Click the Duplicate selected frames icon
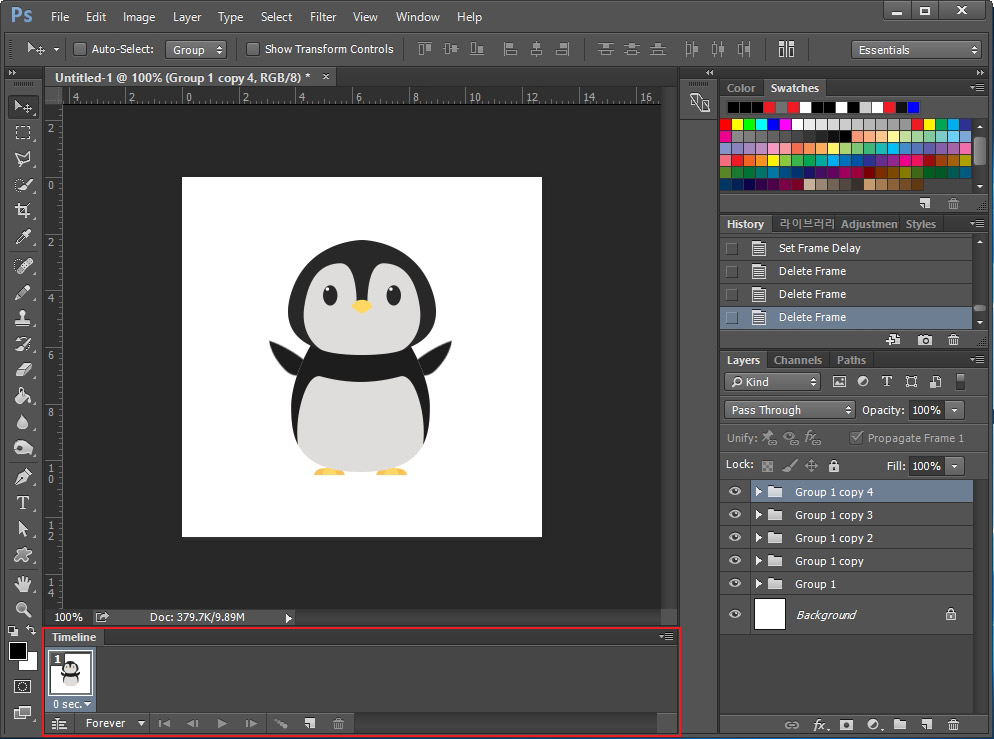This screenshot has height=739, width=994. click(x=310, y=723)
